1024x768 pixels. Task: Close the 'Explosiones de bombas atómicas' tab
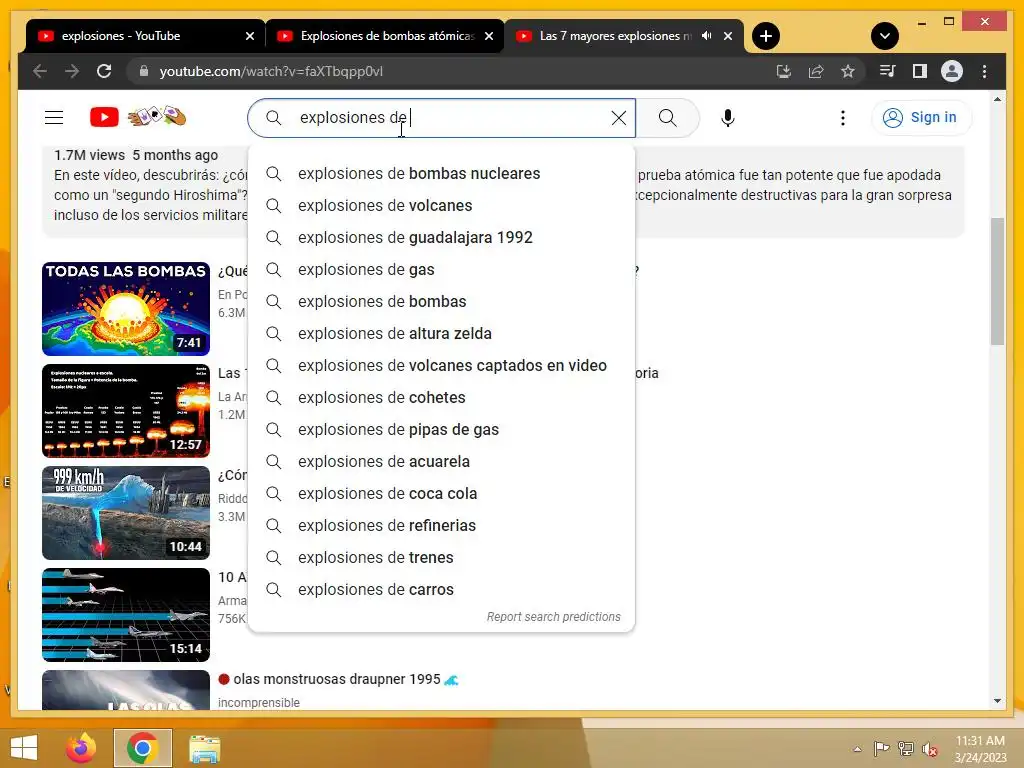coord(488,36)
